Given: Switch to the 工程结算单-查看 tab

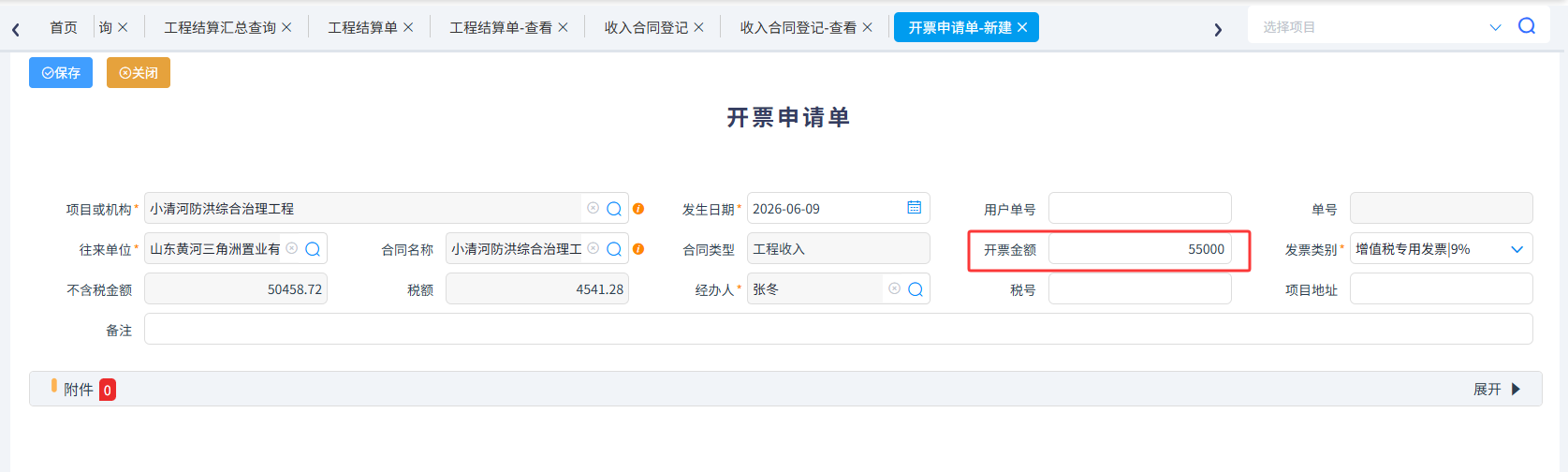Looking at the screenshot, I should [x=501, y=28].
